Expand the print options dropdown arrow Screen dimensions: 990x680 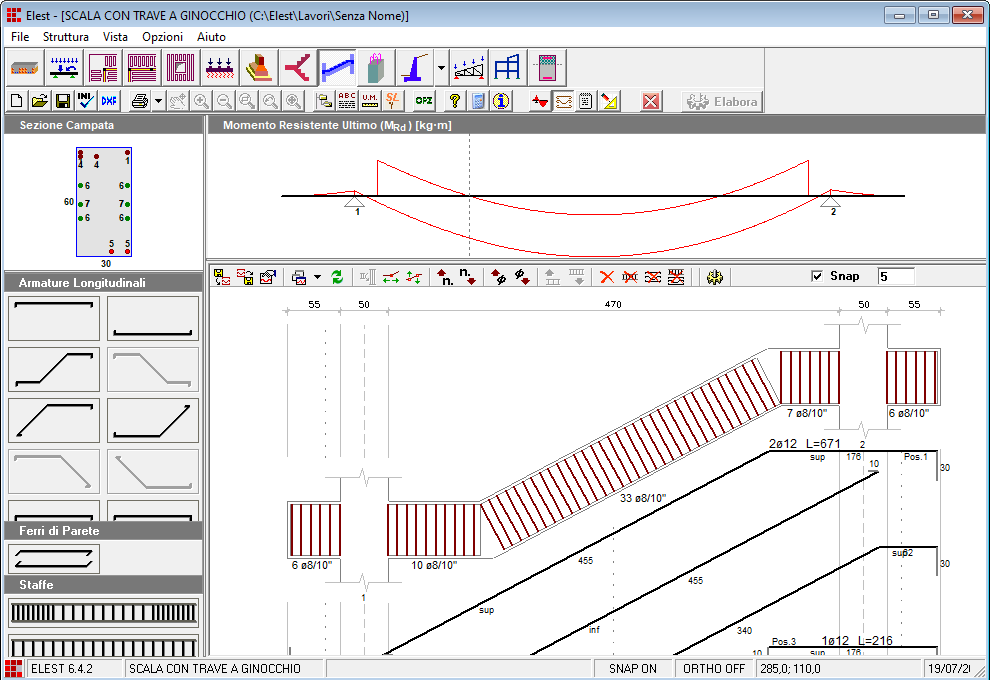coord(158,101)
